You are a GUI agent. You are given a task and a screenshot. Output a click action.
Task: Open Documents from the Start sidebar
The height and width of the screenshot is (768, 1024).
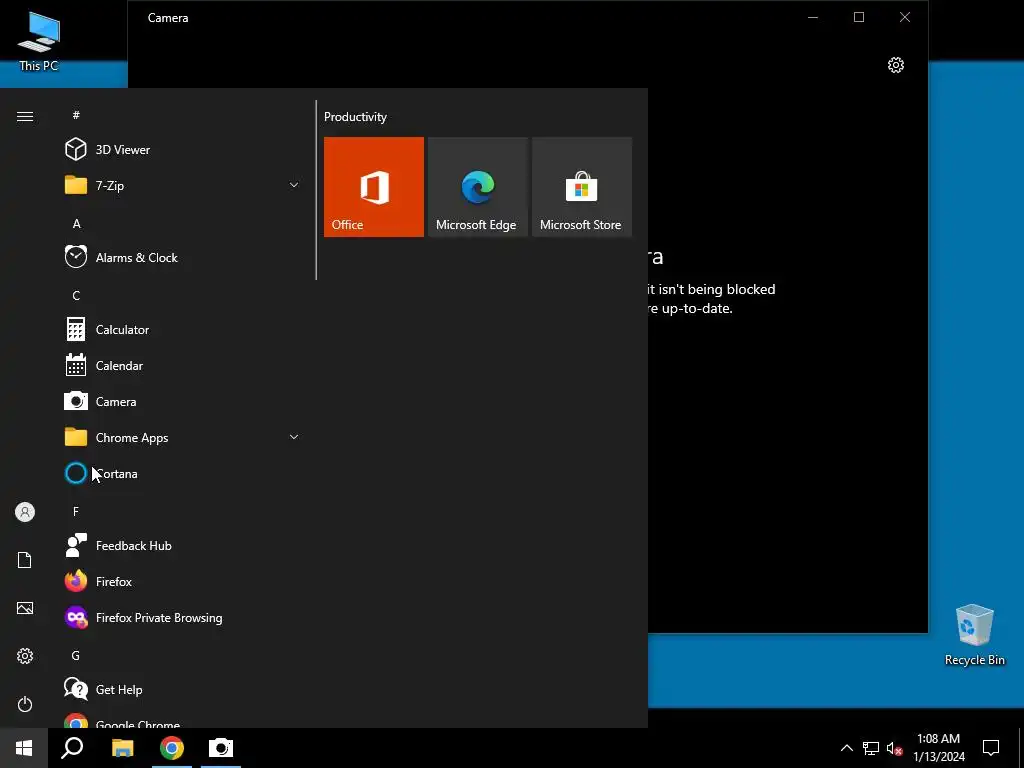click(x=25, y=560)
